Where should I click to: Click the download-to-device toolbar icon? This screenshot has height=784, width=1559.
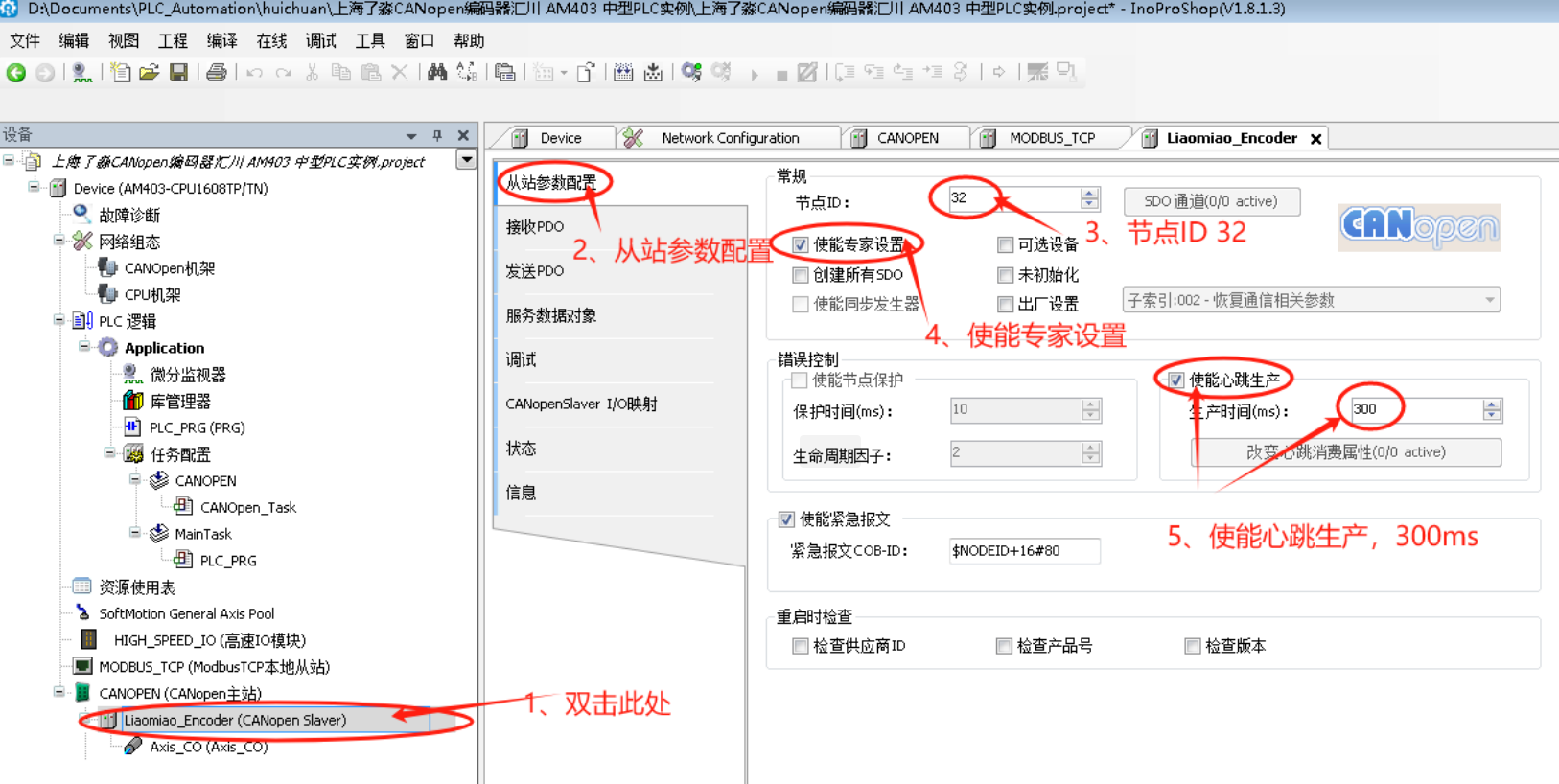pyautogui.click(x=653, y=73)
